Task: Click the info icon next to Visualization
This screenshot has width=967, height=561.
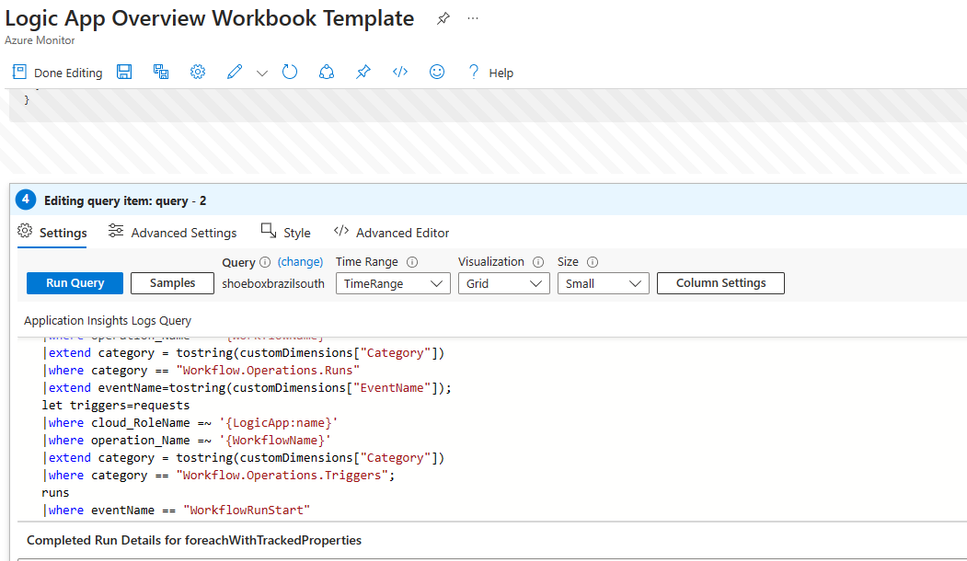Action: click(x=538, y=262)
